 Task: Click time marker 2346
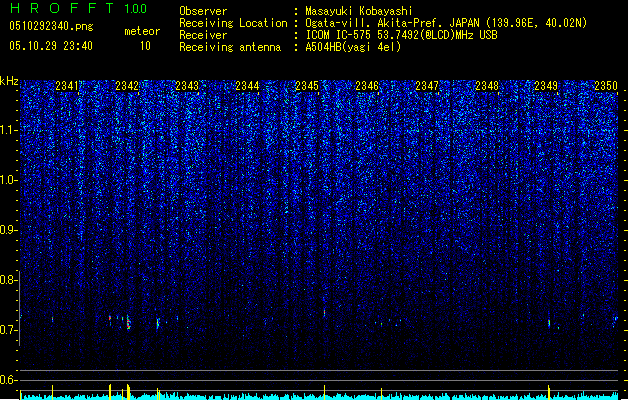click(367, 86)
